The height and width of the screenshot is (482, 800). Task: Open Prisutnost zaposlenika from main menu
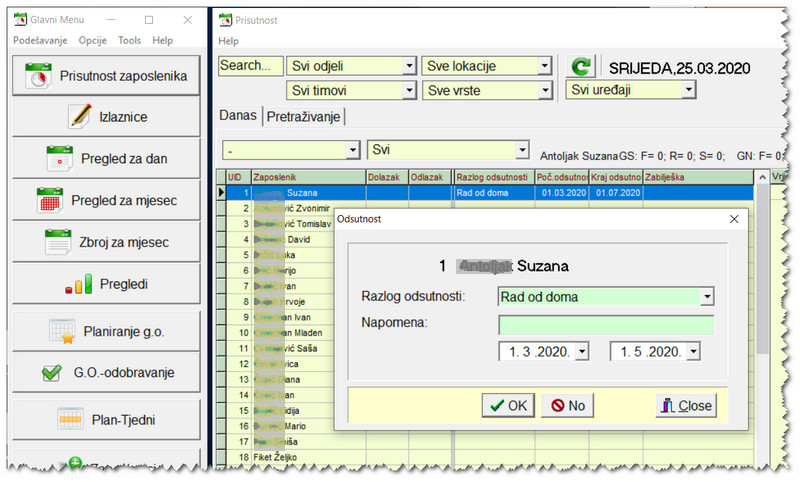coord(106,76)
